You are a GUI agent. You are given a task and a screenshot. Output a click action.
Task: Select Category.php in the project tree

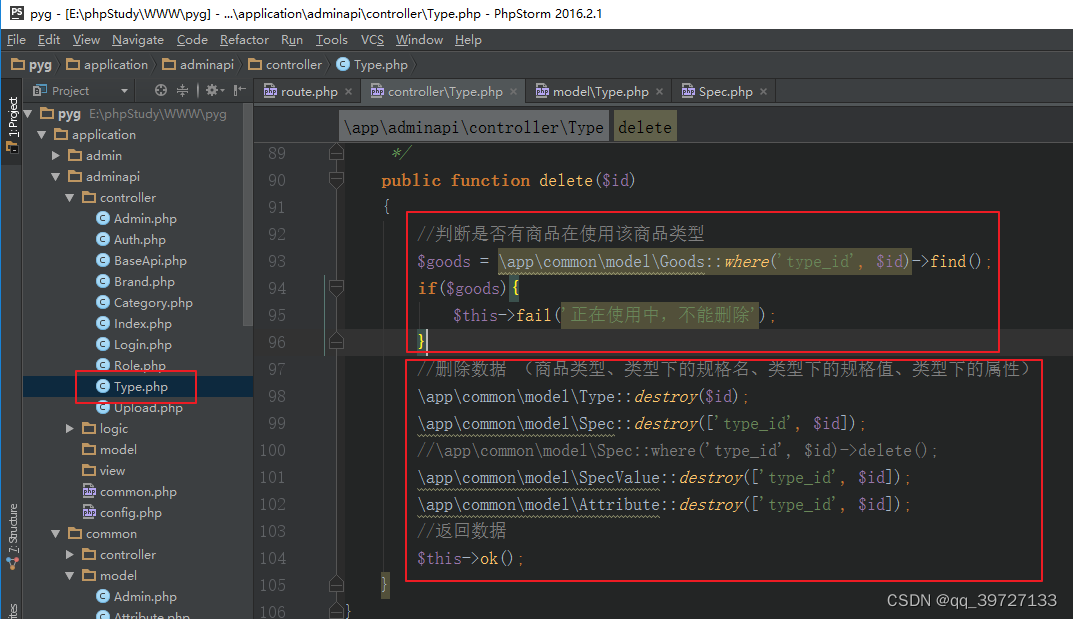point(144,302)
